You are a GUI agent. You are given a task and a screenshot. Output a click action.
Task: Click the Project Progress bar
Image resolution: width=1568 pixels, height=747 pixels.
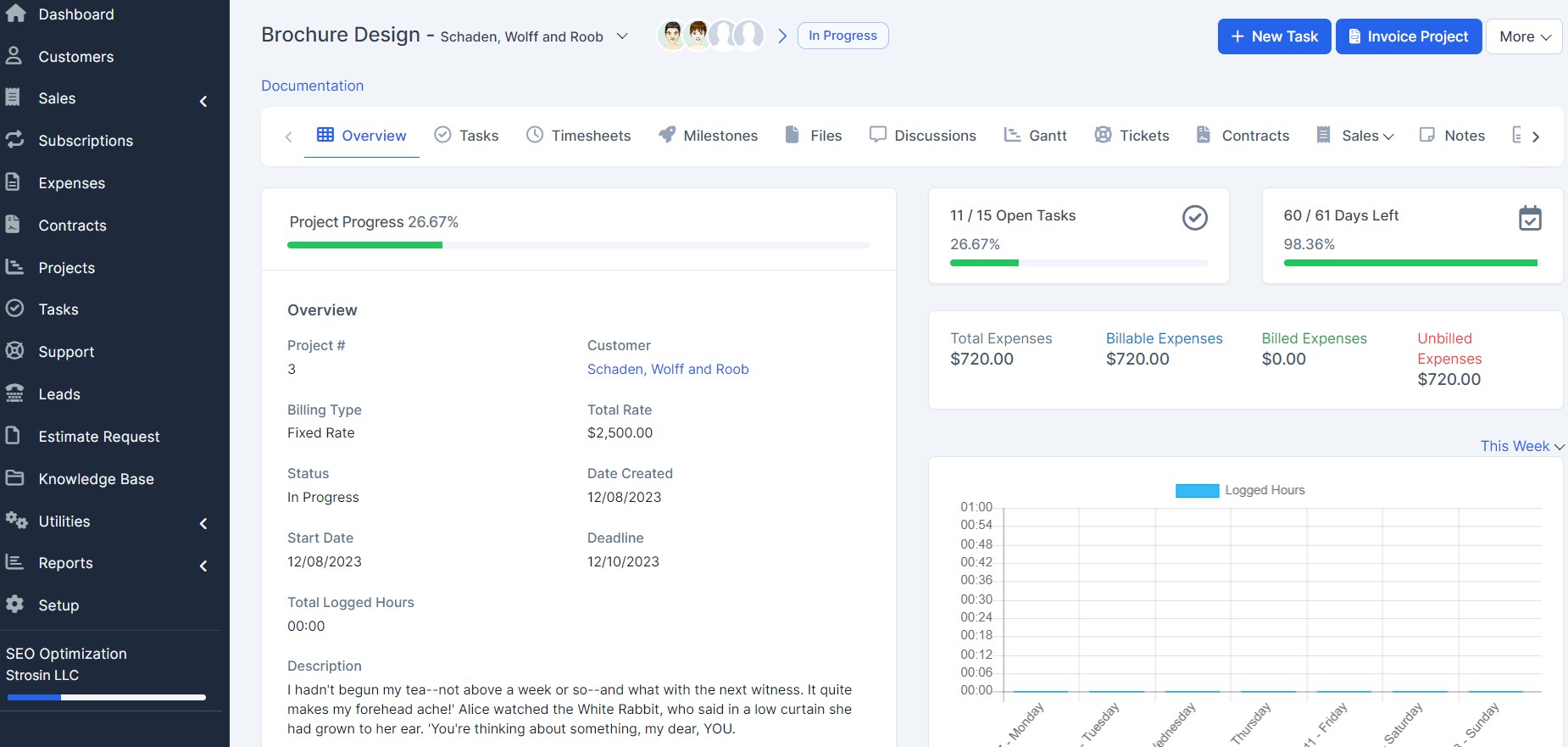tap(579, 245)
